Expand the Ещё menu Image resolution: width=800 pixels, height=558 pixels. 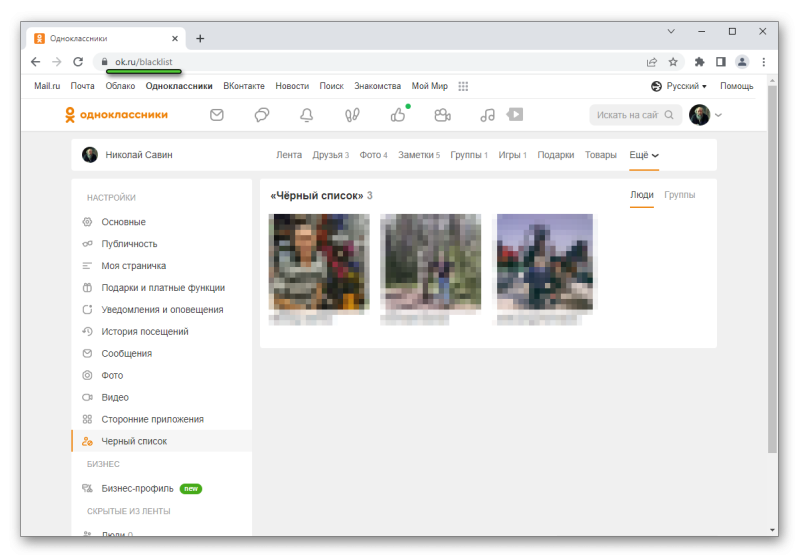pyautogui.click(x=644, y=155)
